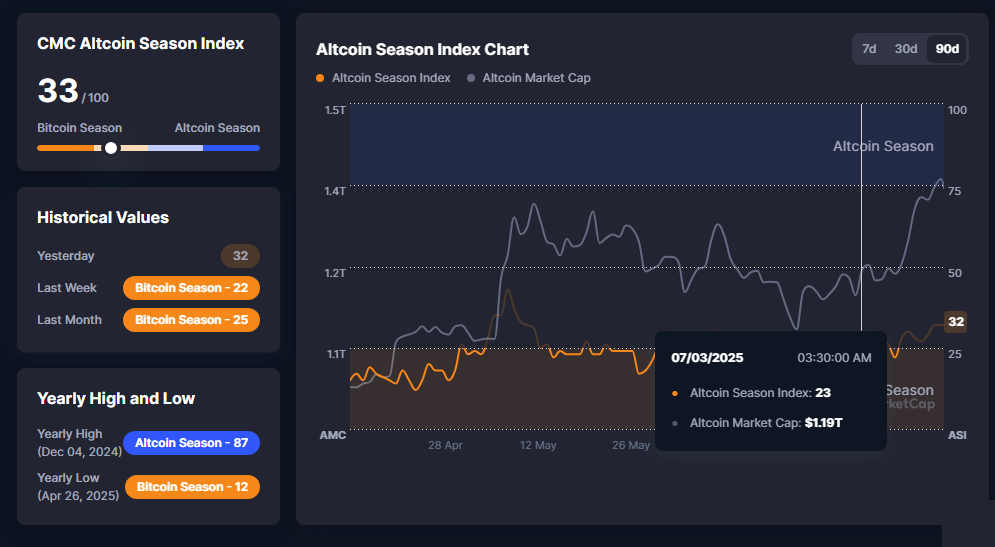This screenshot has height=547, width=995.
Task: Click the orange Altcoin Season Index legend dot
Action: pyautogui.click(x=320, y=78)
